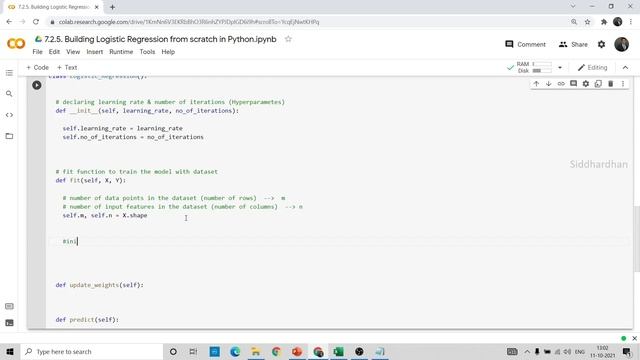Open the File menu
Screen dimensions: 640x360
(x=38, y=52)
